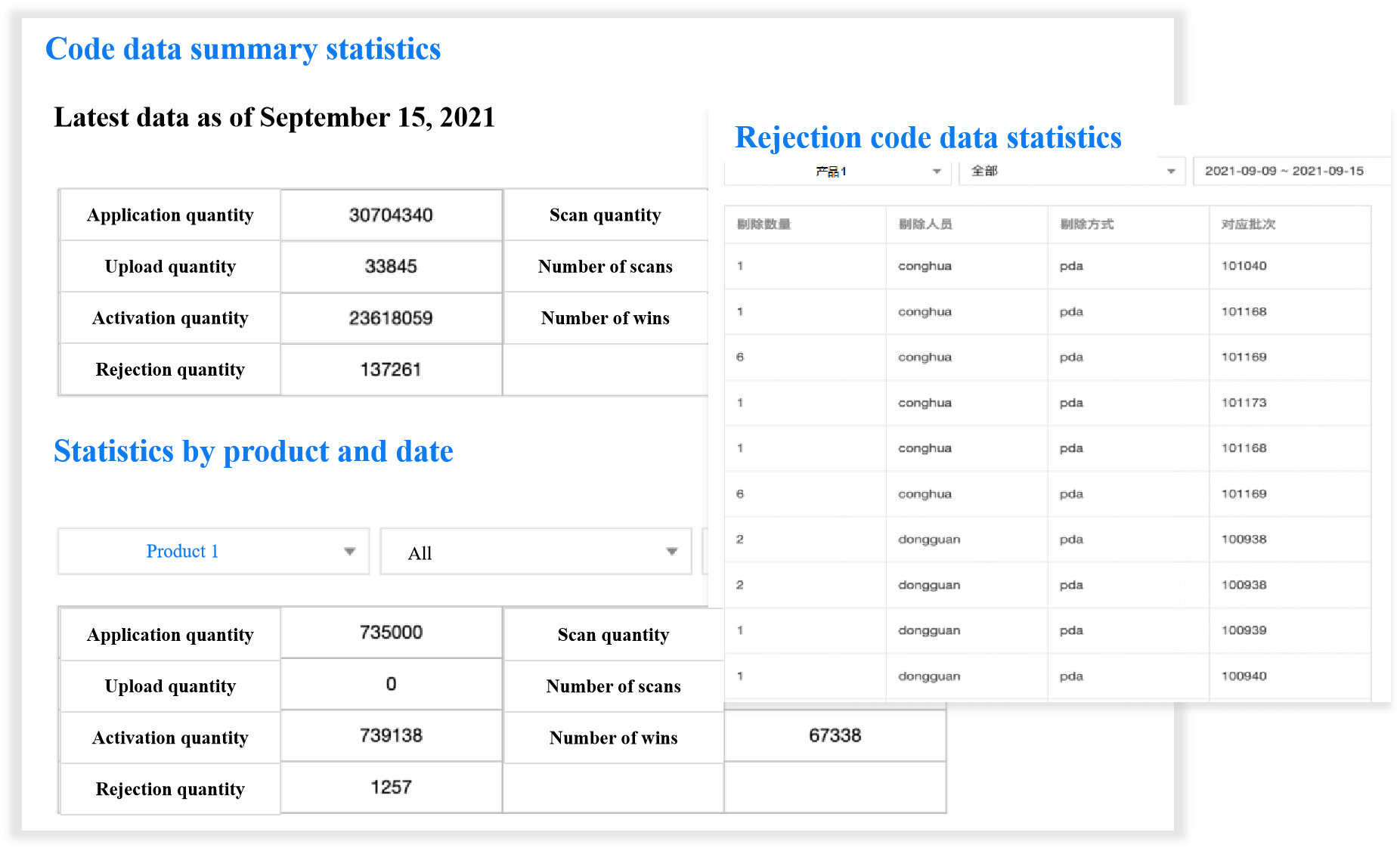Click the 剔除人员 column header
Screen dimensions: 1400x851
tap(925, 224)
